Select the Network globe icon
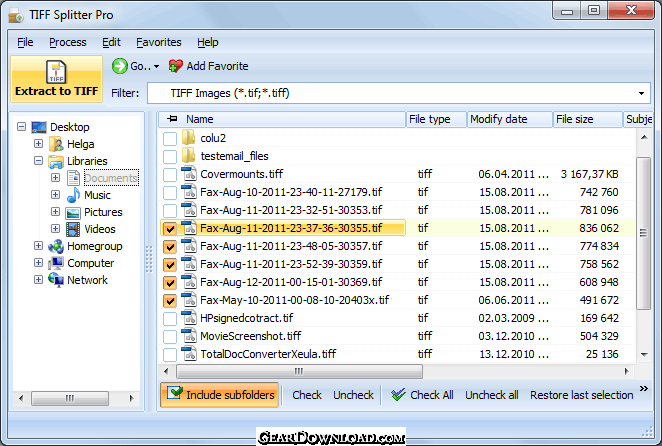Image resolution: width=662 pixels, height=446 pixels. [x=56, y=280]
